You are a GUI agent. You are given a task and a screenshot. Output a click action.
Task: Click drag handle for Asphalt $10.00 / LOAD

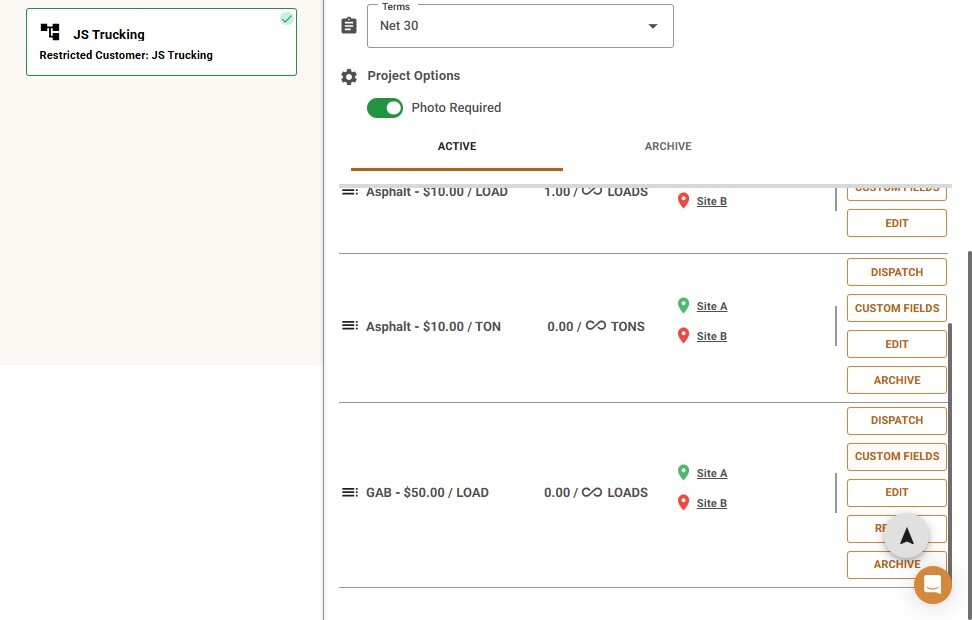coord(350,192)
